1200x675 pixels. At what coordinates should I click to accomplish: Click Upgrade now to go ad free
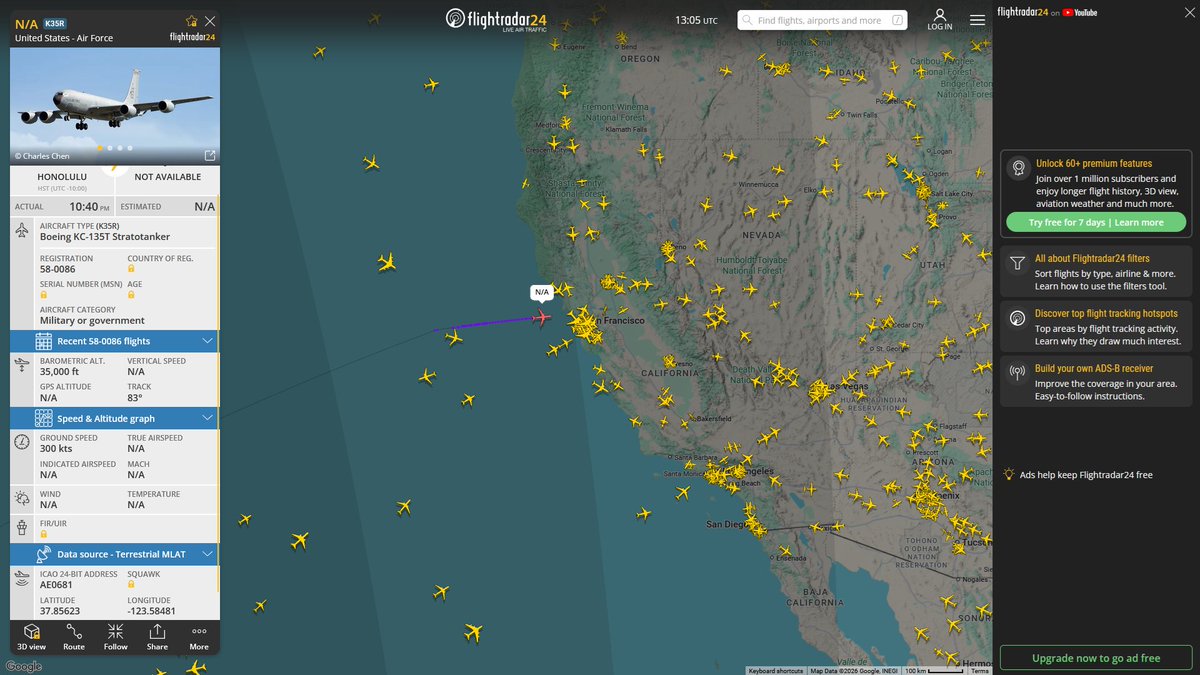[1095, 658]
